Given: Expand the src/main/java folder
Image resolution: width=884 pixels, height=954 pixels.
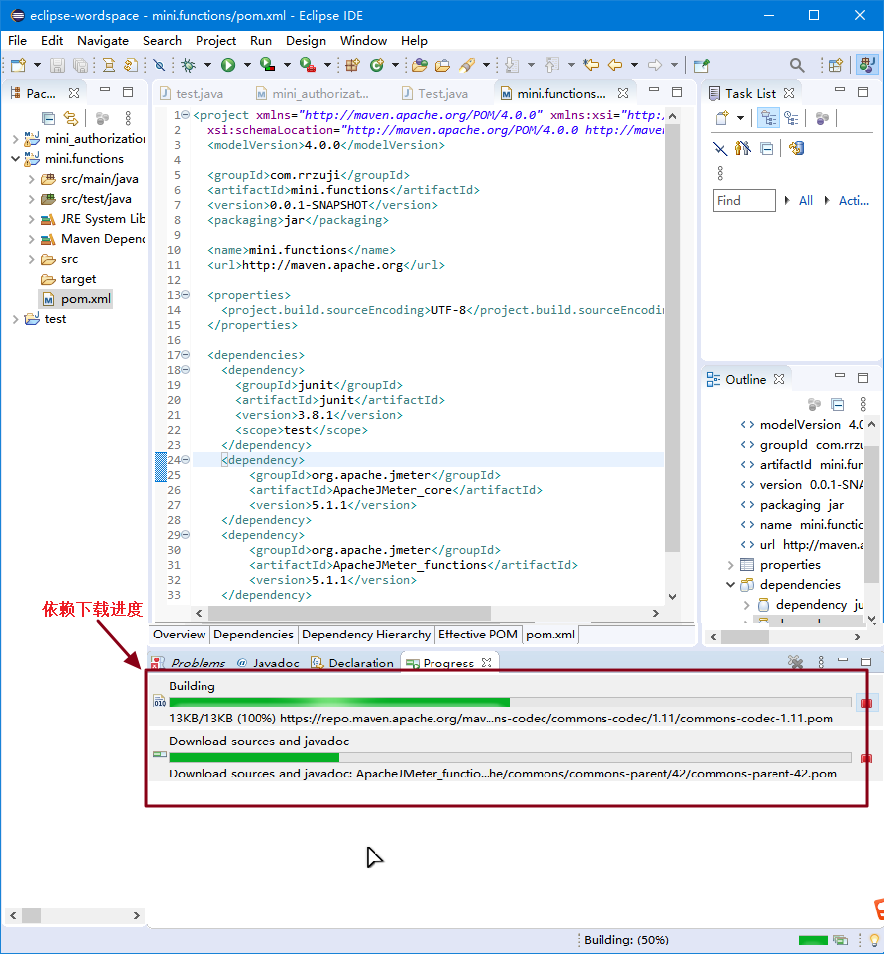Looking at the screenshot, I should [x=31, y=179].
